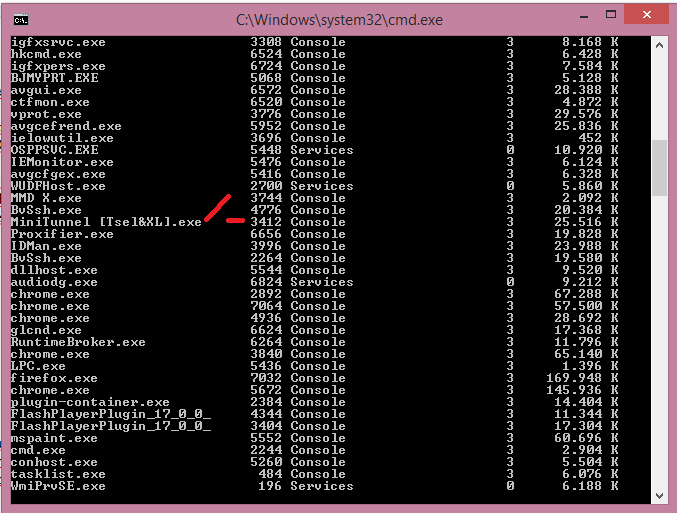Click PID value 3308 for igfxsrvc

click(x=266, y=42)
